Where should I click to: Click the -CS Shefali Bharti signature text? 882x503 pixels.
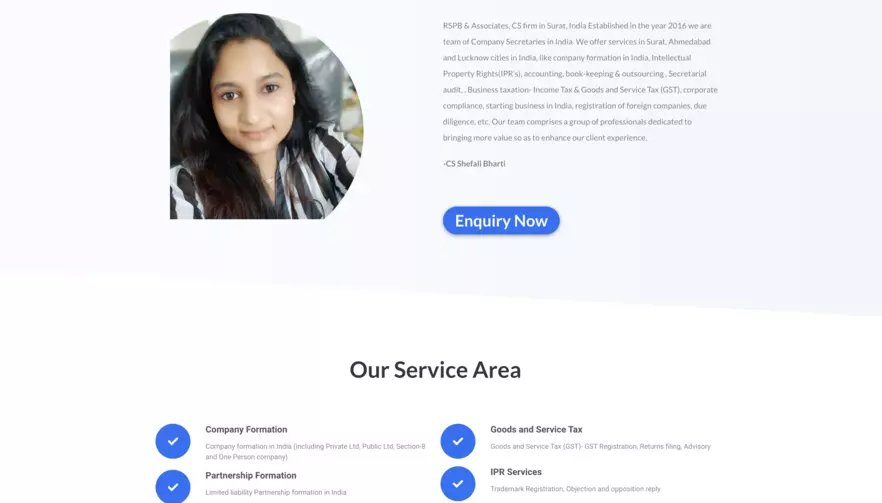(x=474, y=164)
